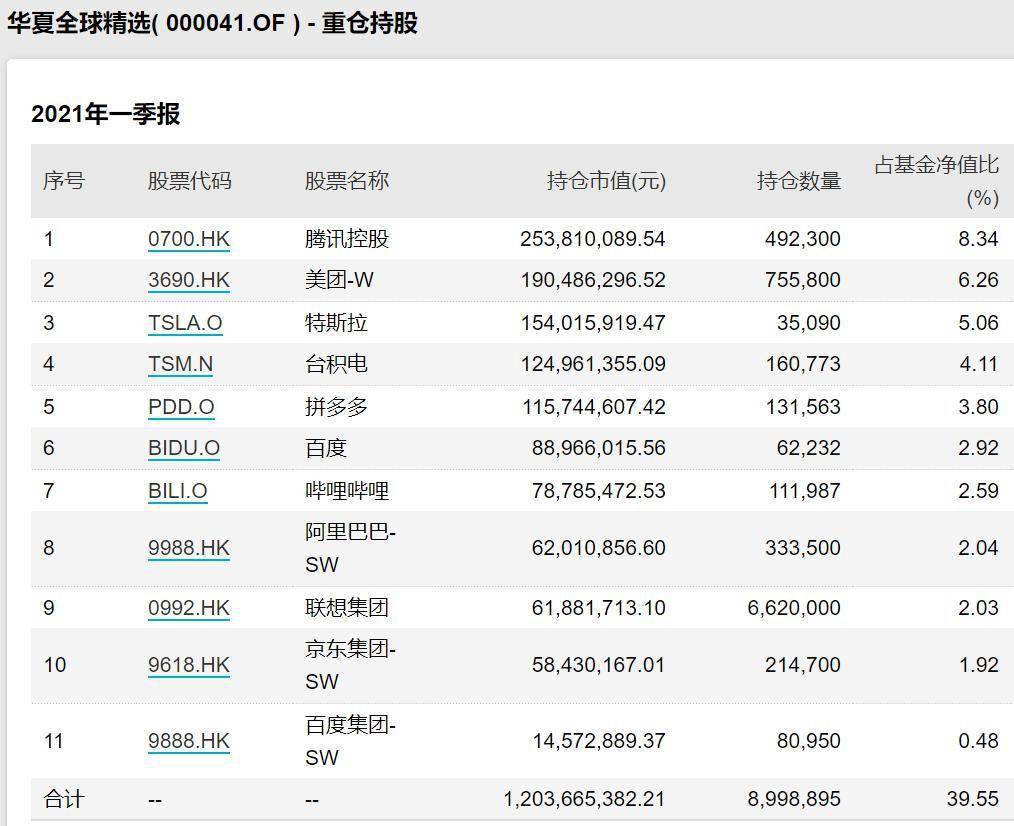1014x826 pixels.
Task: Select the TSM.N stock code link
Action: 180,364
